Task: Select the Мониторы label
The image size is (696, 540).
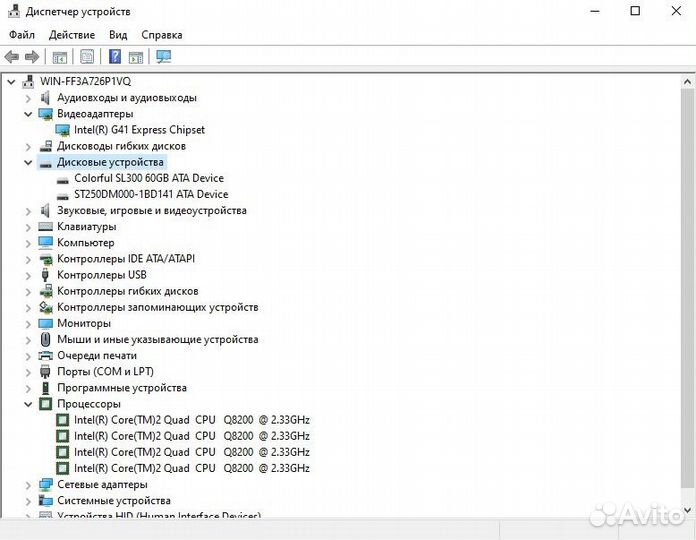Action: (84, 323)
